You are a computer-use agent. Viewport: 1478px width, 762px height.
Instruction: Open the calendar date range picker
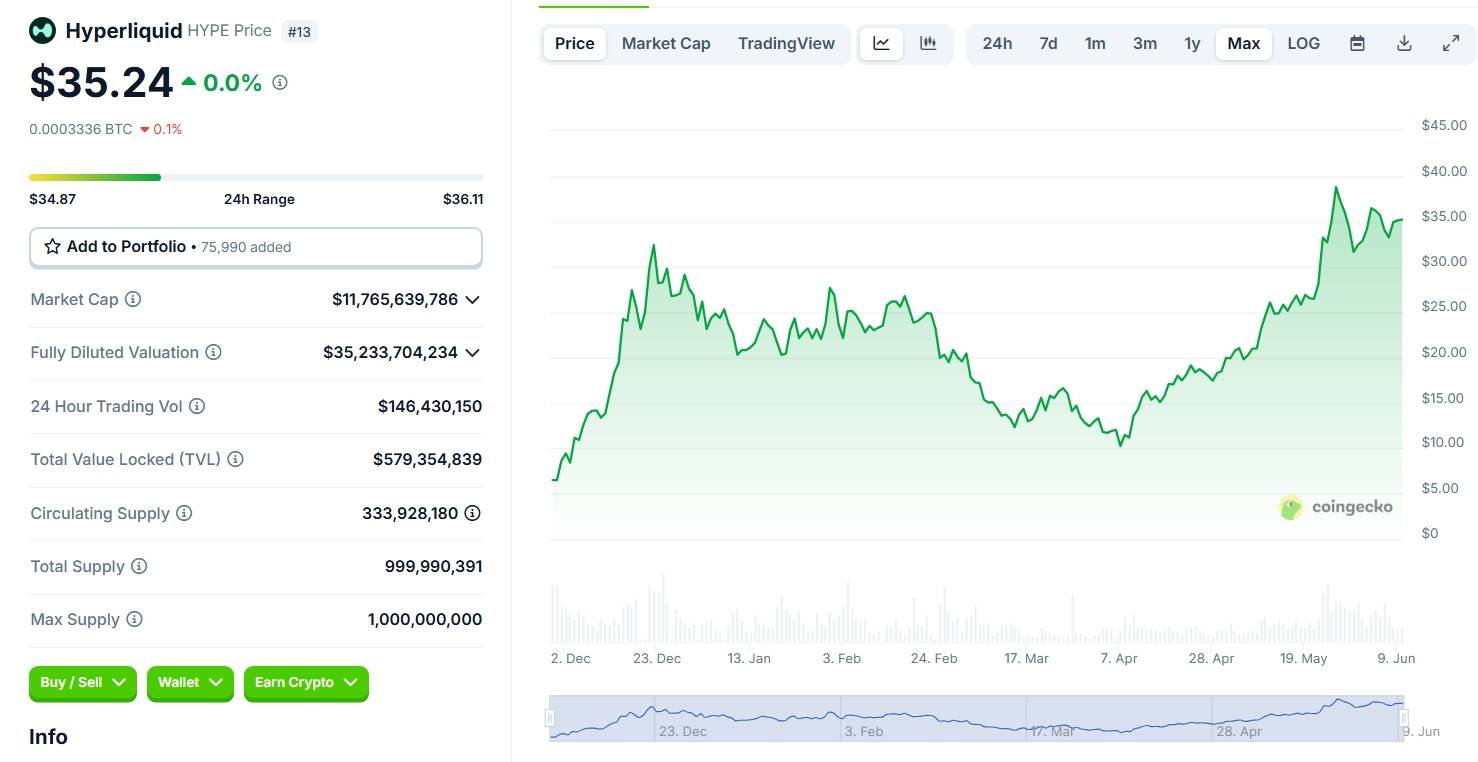click(x=1357, y=43)
